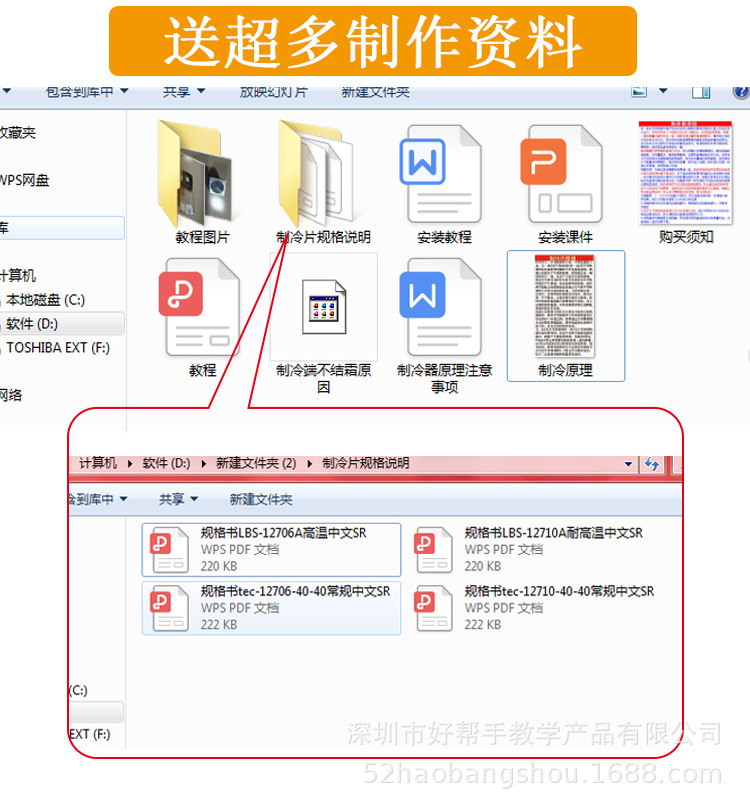This screenshot has height=809, width=750.
Task: Open the 制冷器原理注意事项 document
Action: [444, 324]
